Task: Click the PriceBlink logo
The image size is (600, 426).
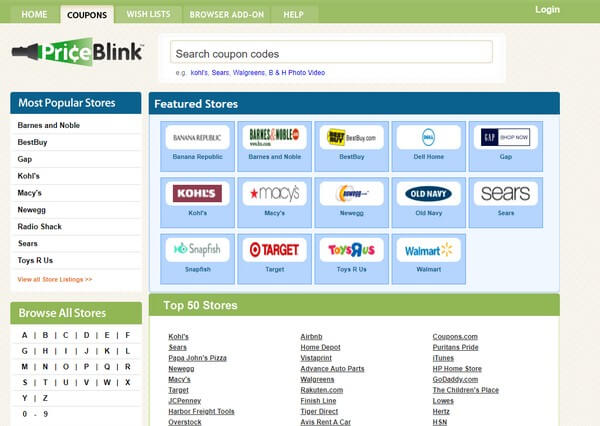Action: coord(78,52)
